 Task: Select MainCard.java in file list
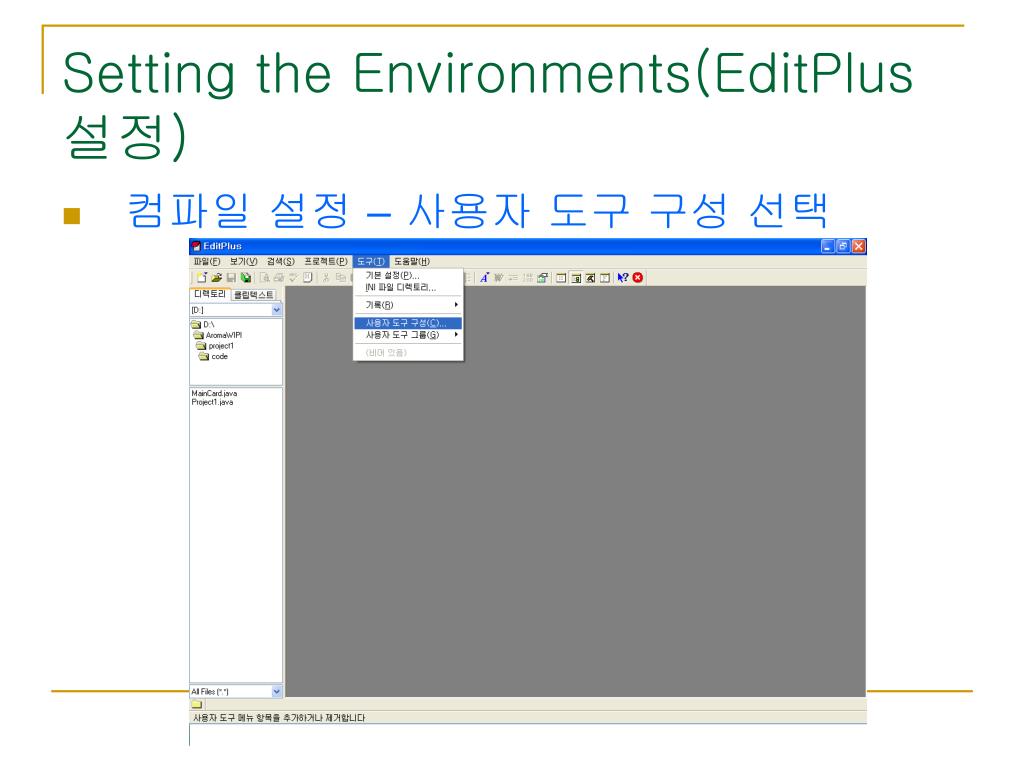click(x=214, y=393)
